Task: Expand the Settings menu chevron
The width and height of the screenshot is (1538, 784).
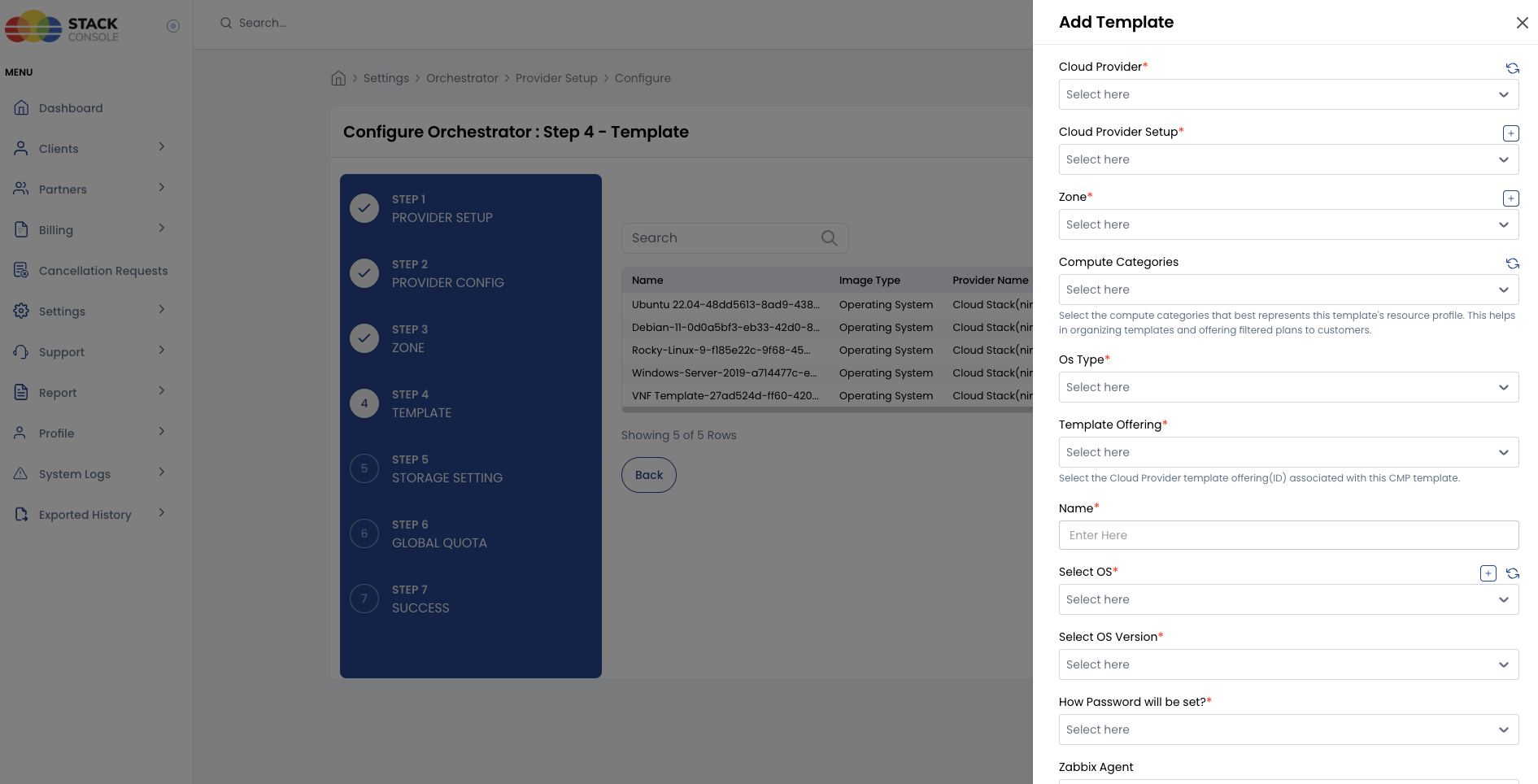Action: (161, 310)
